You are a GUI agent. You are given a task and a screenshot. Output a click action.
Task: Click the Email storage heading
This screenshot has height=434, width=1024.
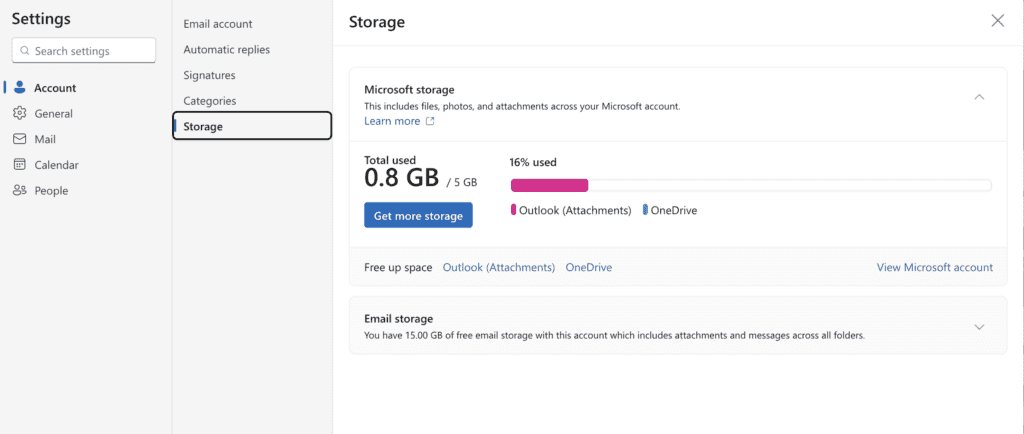point(398,318)
